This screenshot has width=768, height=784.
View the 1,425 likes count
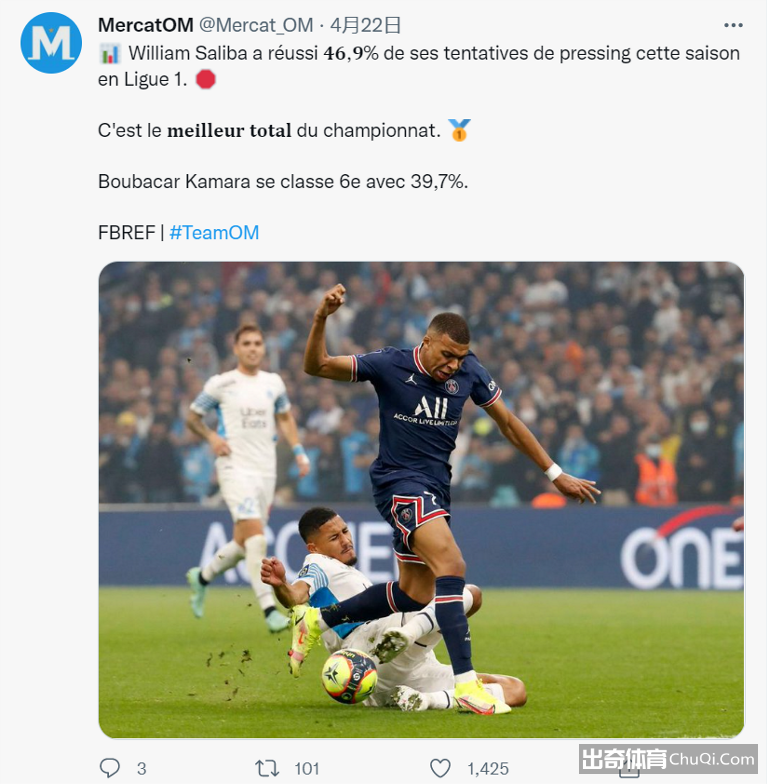(488, 768)
